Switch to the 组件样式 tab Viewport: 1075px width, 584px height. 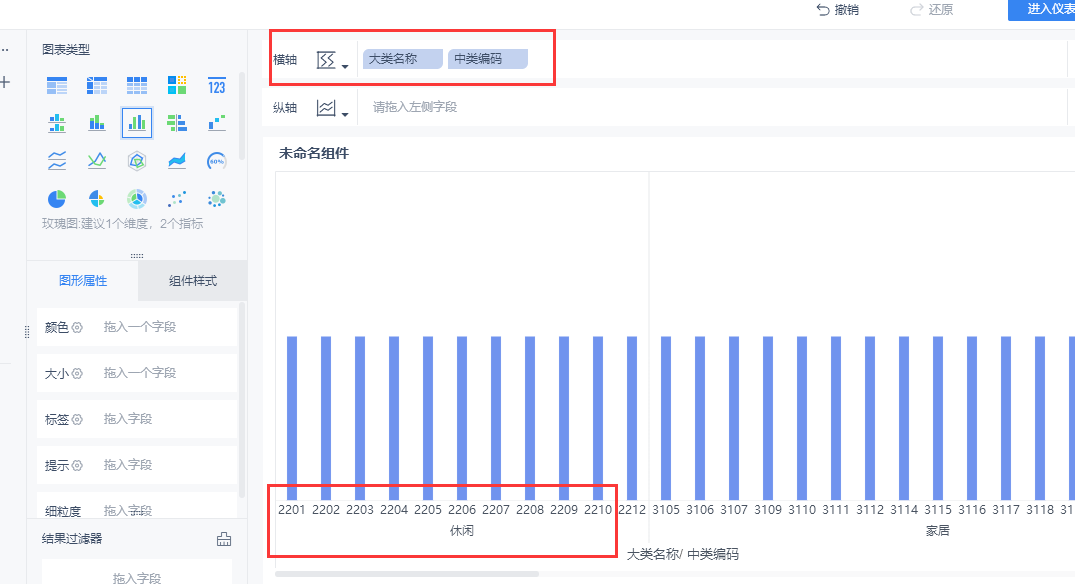coord(193,281)
